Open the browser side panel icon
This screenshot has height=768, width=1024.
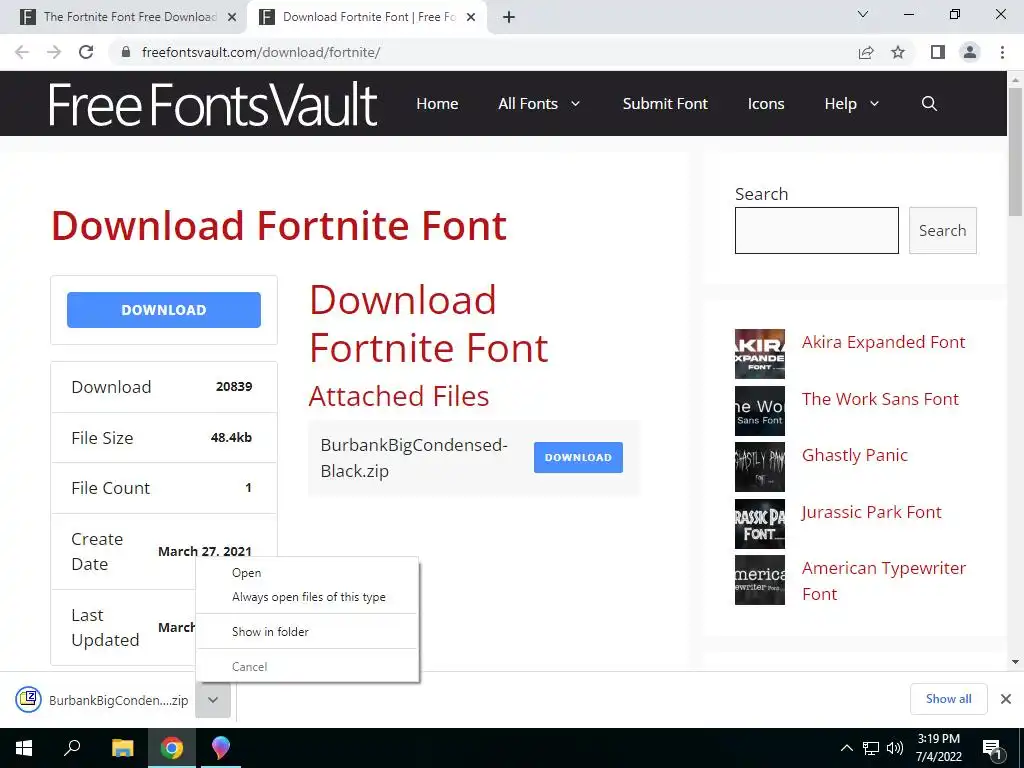coord(938,52)
